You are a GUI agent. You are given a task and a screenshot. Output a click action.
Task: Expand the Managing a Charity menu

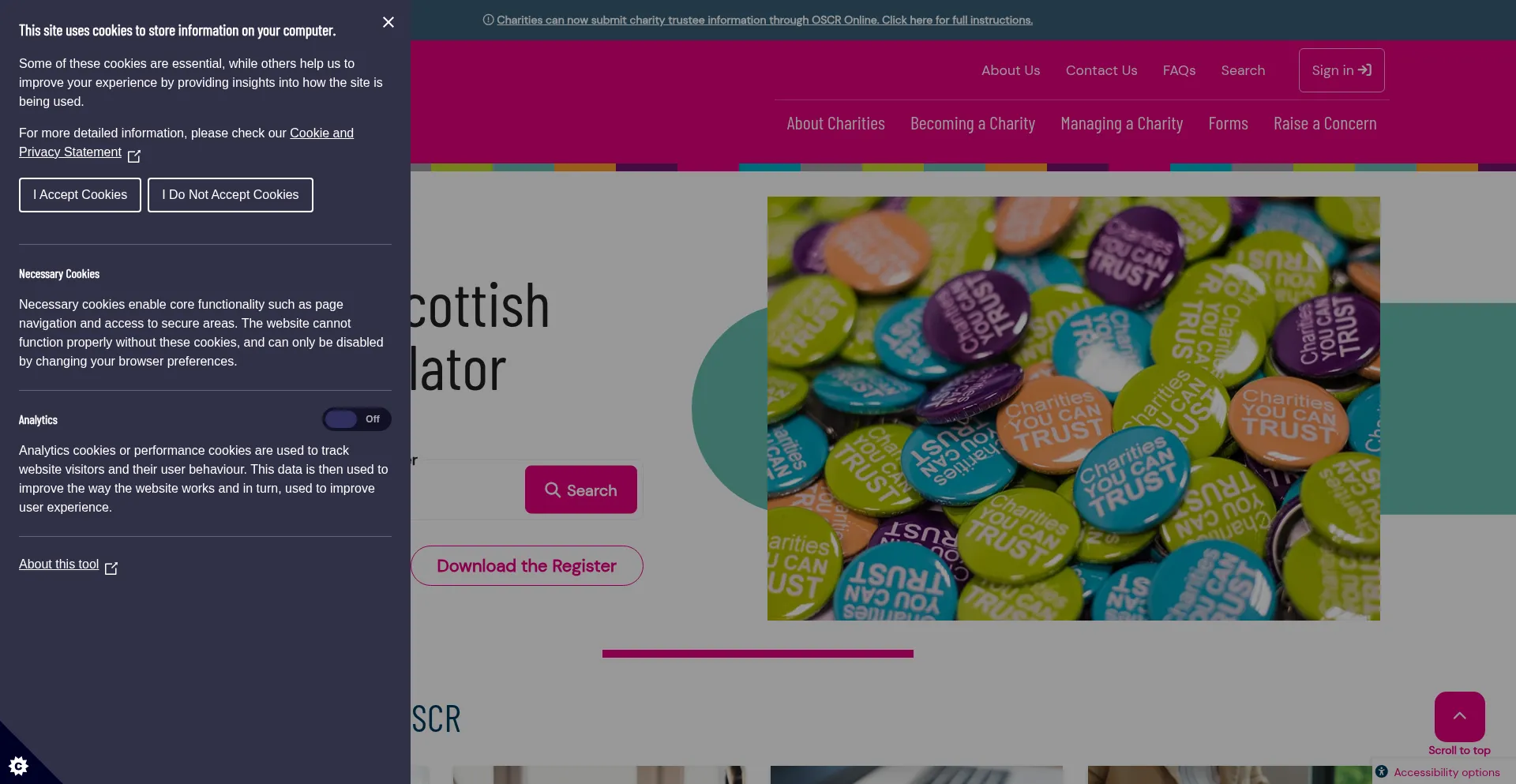1121,124
